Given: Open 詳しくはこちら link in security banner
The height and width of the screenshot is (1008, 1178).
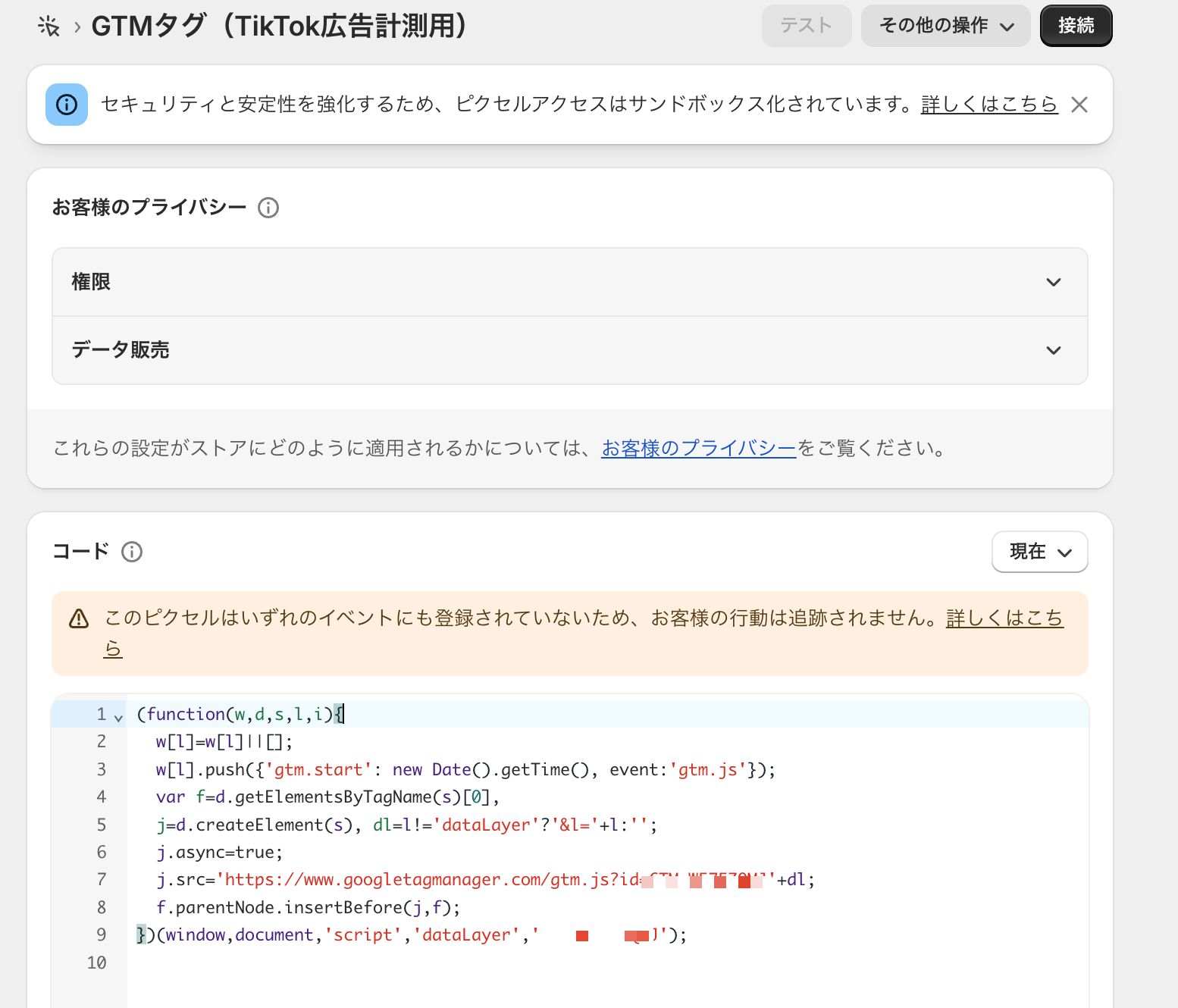Looking at the screenshot, I should (989, 105).
